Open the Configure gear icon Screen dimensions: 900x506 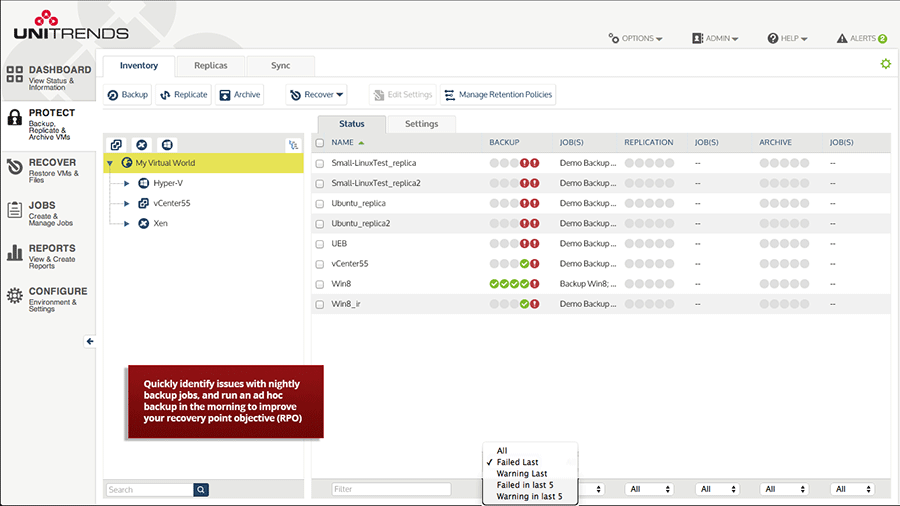point(14,295)
